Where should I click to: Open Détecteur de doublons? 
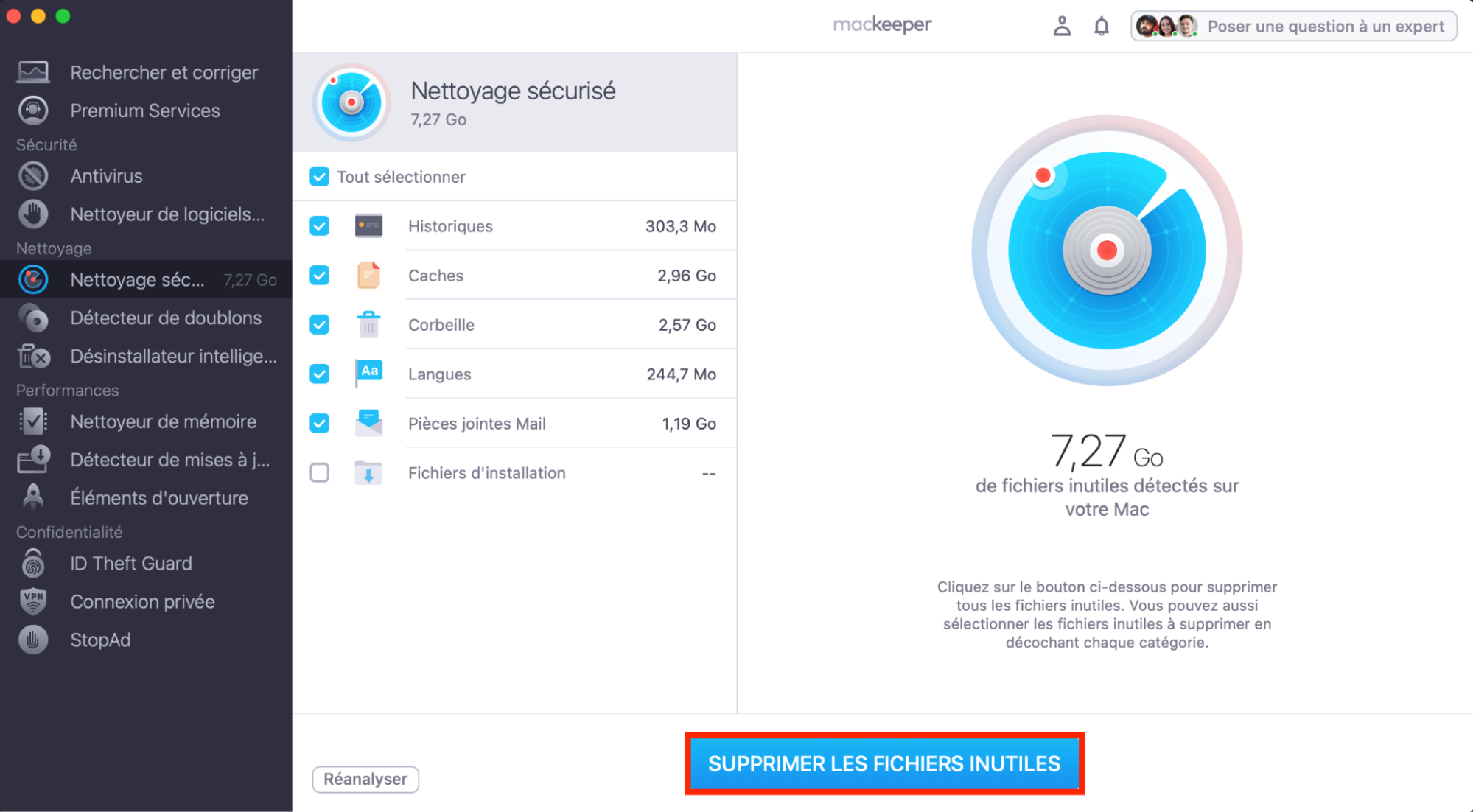[x=146, y=318]
